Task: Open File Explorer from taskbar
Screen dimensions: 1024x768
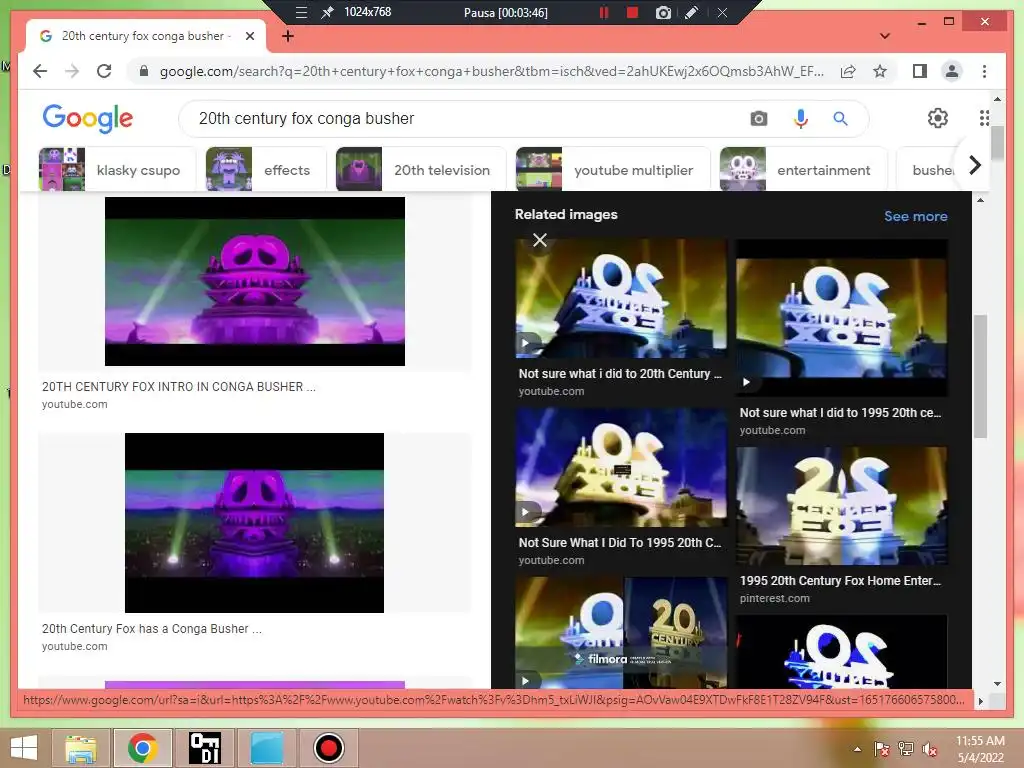Action: point(80,748)
